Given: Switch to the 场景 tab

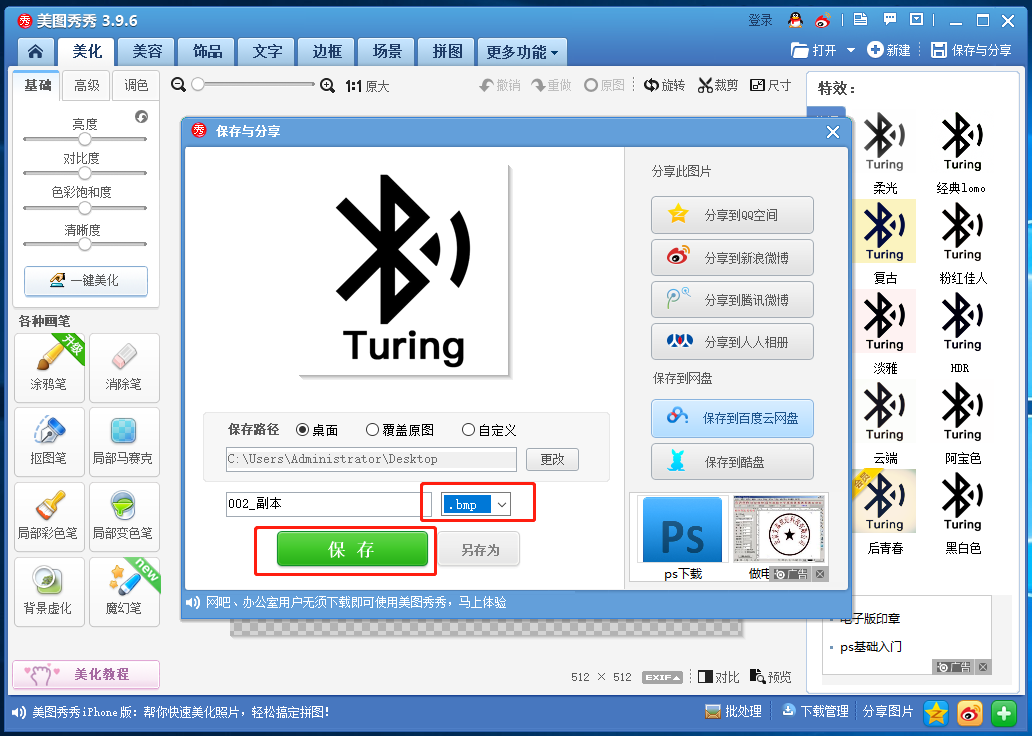Looking at the screenshot, I should tap(387, 51).
